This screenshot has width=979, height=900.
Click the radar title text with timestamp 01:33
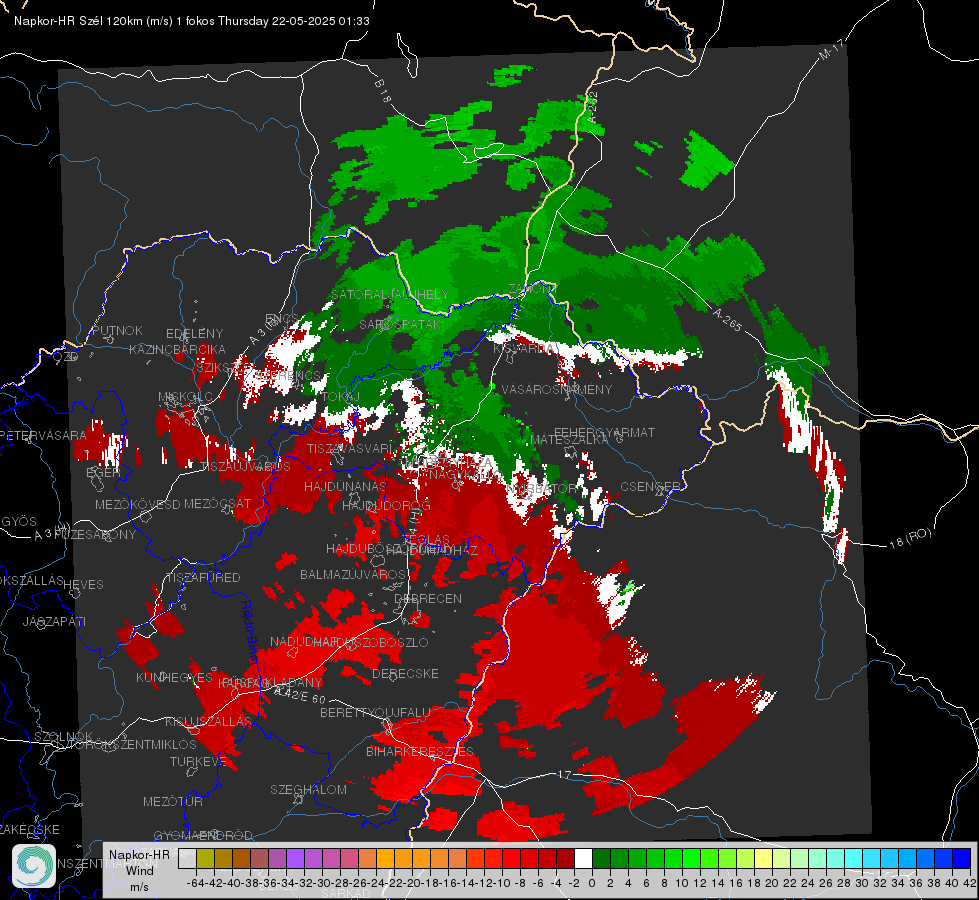coord(192,21)
